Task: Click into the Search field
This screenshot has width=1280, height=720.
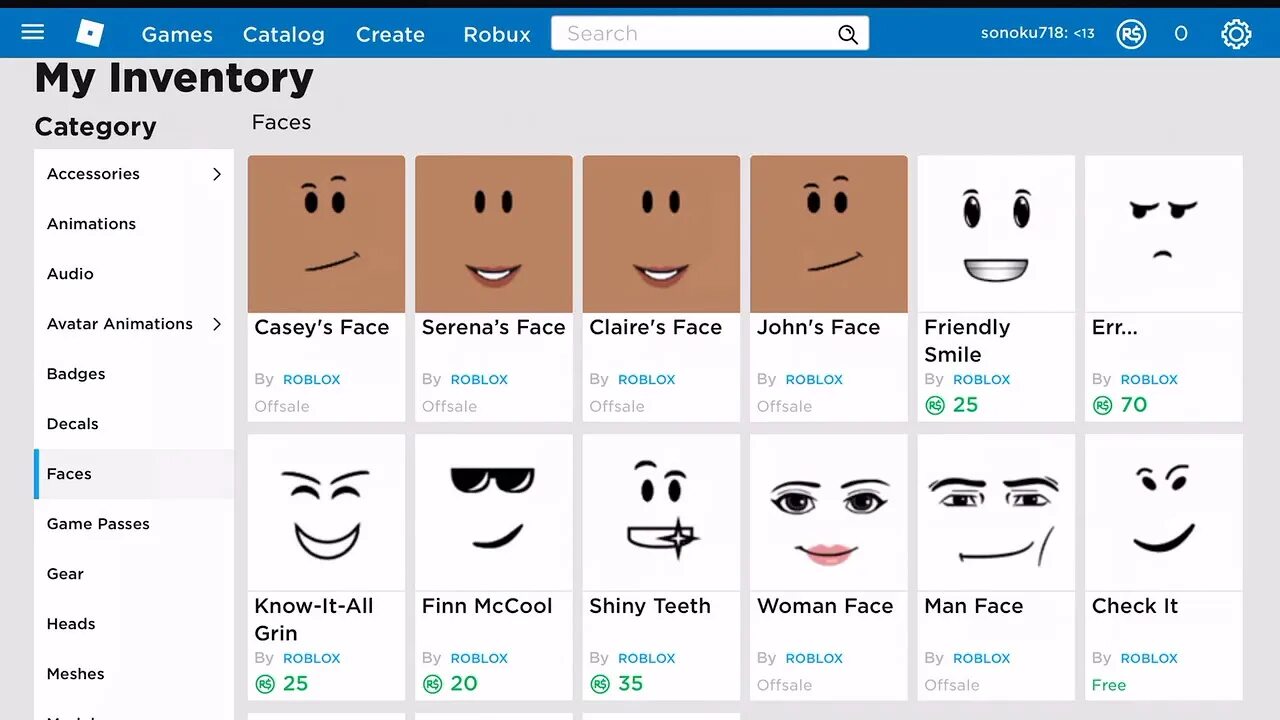Action: pyautogui.click(x=710, y=33)
